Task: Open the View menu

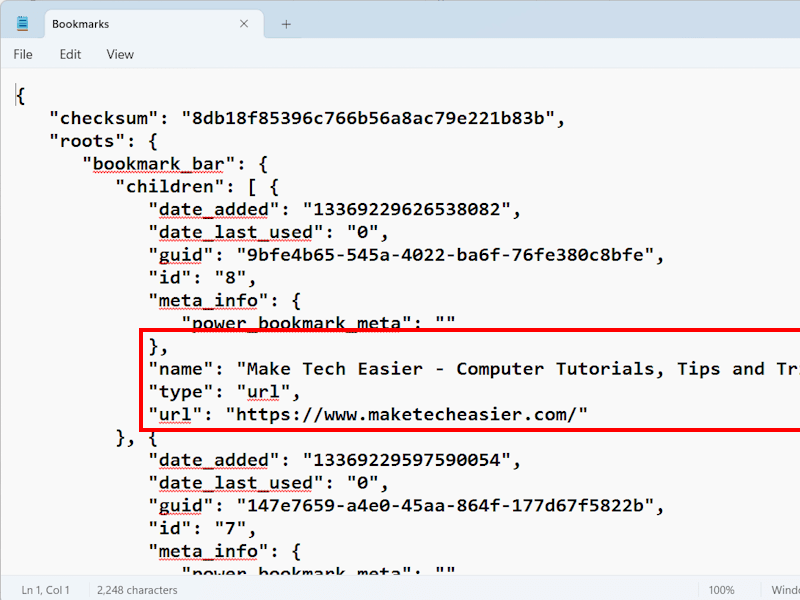Action: (119, 54)
